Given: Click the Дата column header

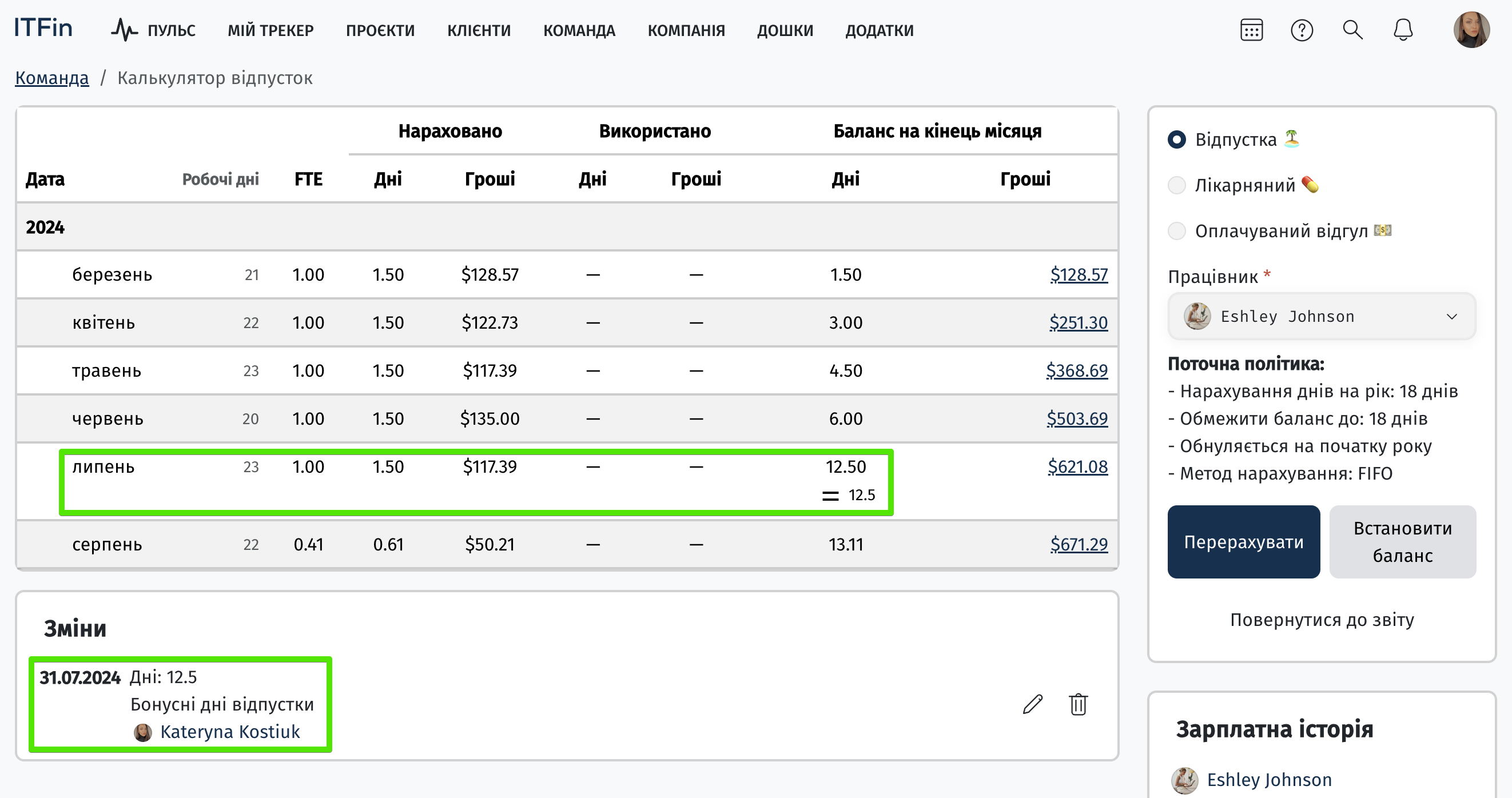Looking at the screenshot, I should (45, 179).
